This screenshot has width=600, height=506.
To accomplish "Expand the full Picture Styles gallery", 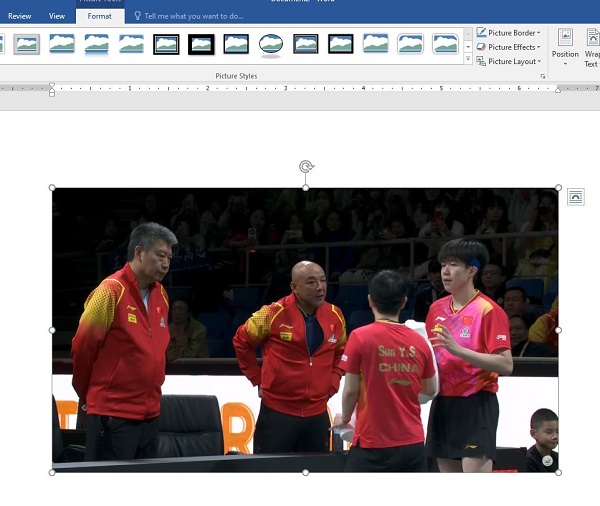I will [468, 59].
